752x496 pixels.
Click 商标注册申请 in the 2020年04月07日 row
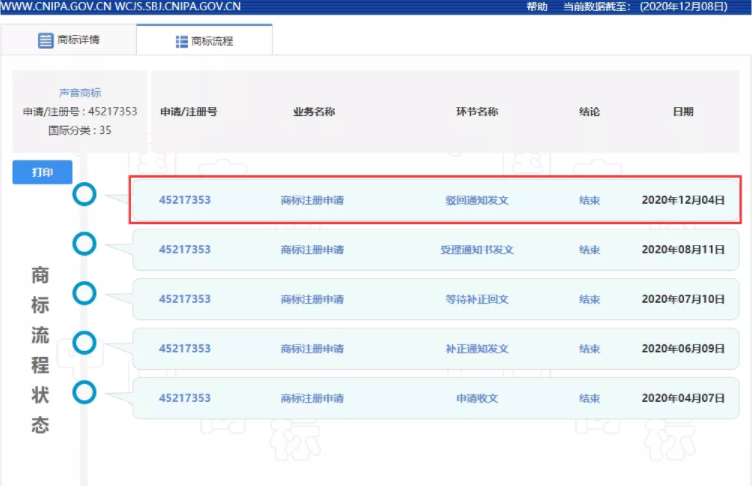point(312,398)
